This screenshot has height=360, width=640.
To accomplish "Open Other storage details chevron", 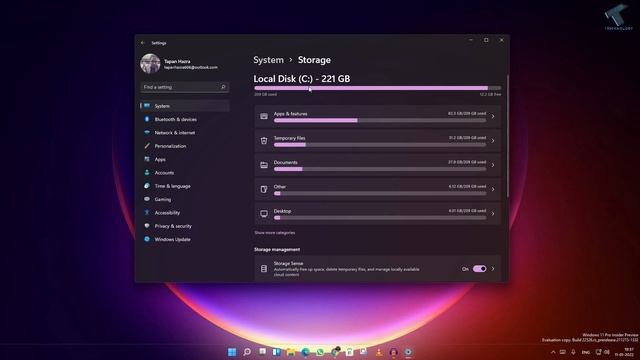I will (493, 189).
